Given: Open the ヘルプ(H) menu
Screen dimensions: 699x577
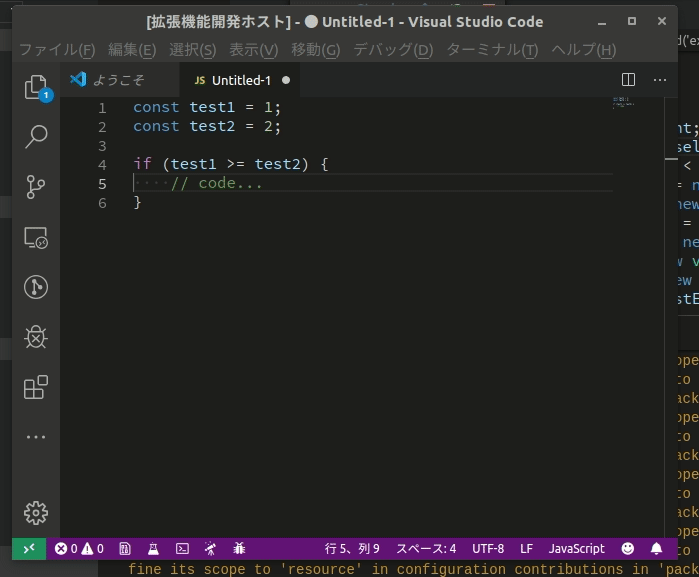Looking at the screenshot, I should click(x=584, y=49).
